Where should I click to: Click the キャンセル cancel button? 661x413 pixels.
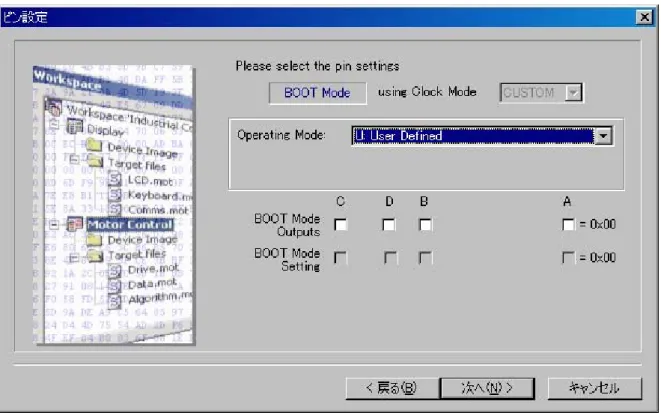pyautogui.click(x=594, y=388)
